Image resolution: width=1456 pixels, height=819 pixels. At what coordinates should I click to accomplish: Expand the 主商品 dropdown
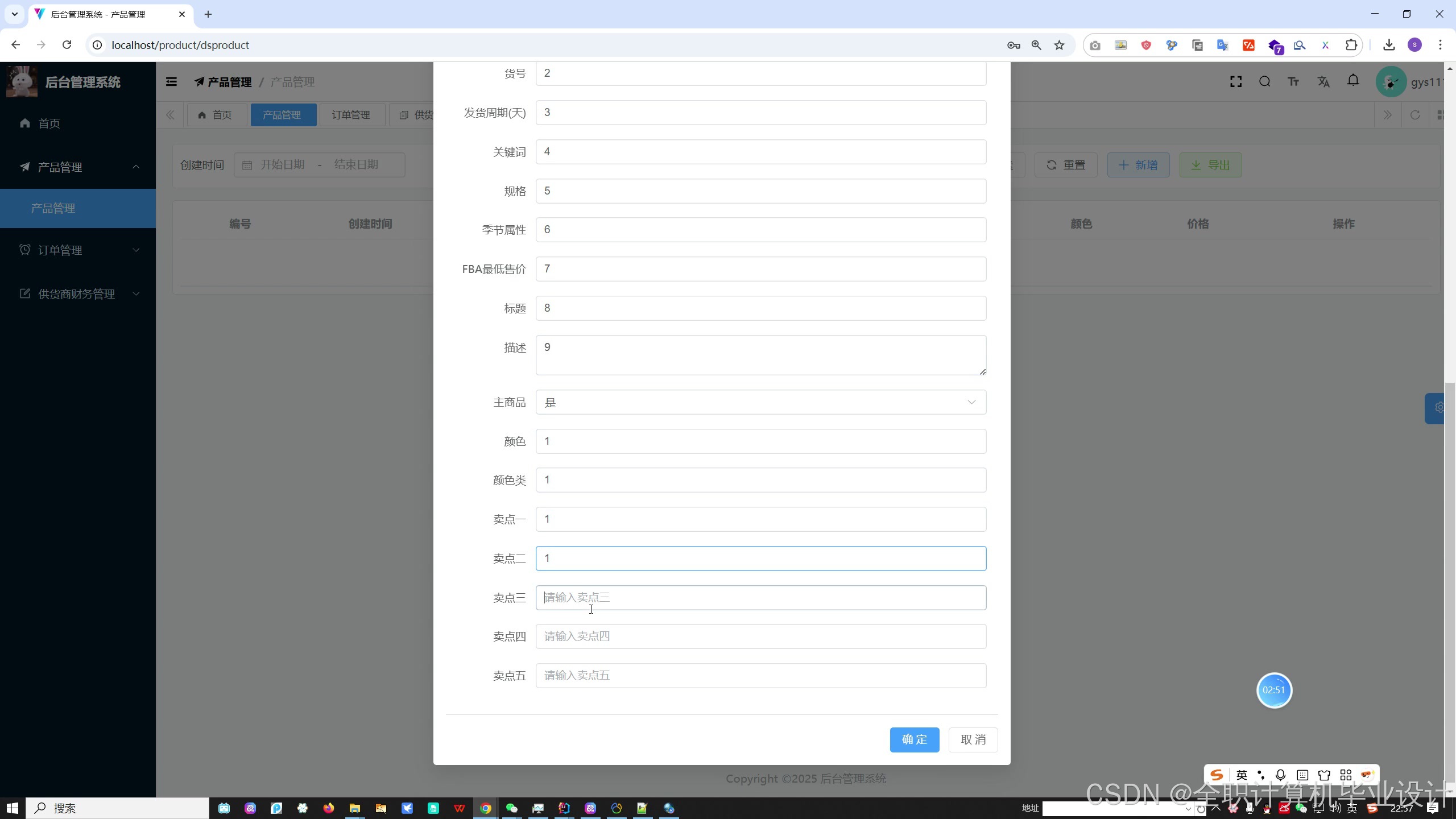click(760, 402)
